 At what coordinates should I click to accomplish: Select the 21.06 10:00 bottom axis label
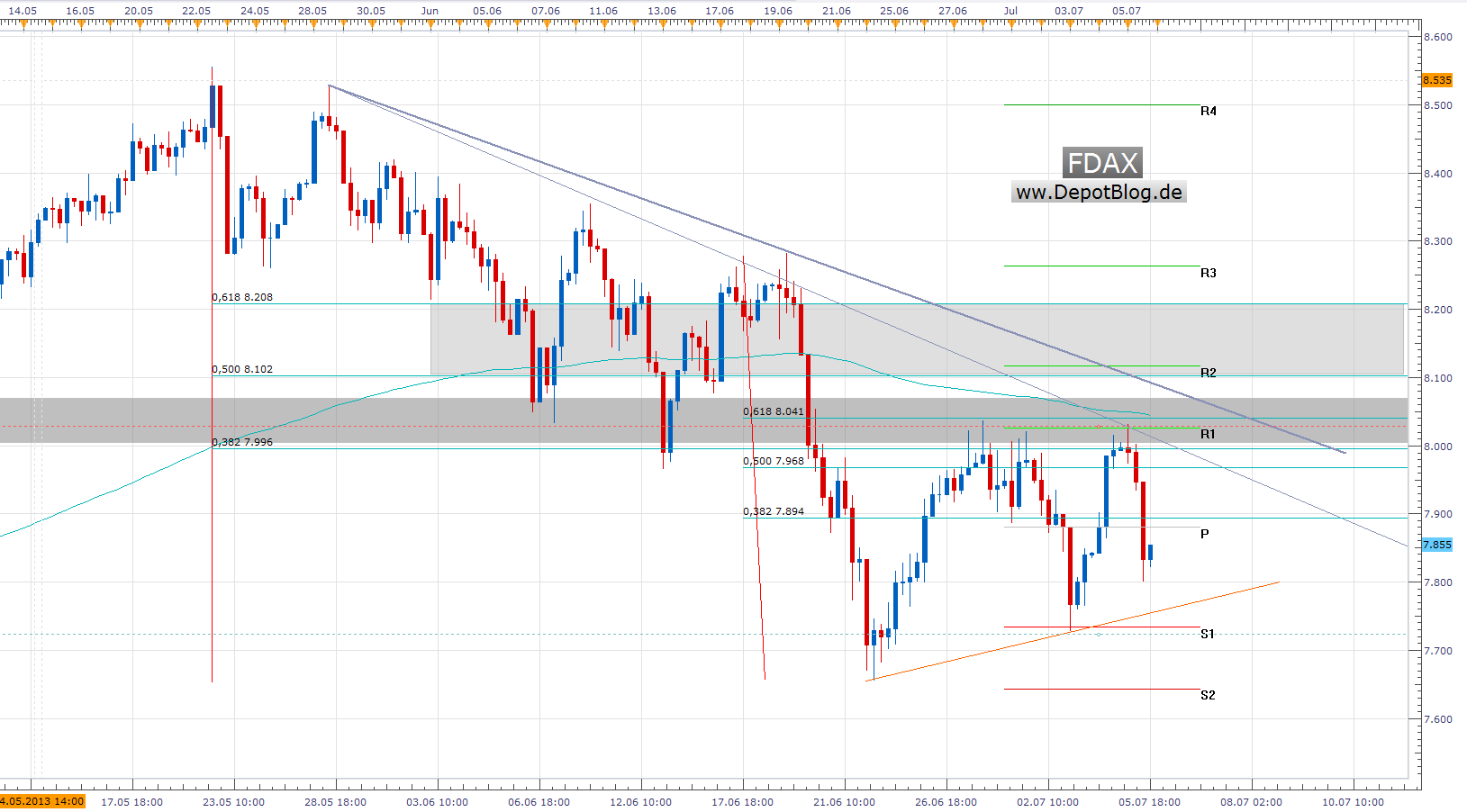(844, 802)
